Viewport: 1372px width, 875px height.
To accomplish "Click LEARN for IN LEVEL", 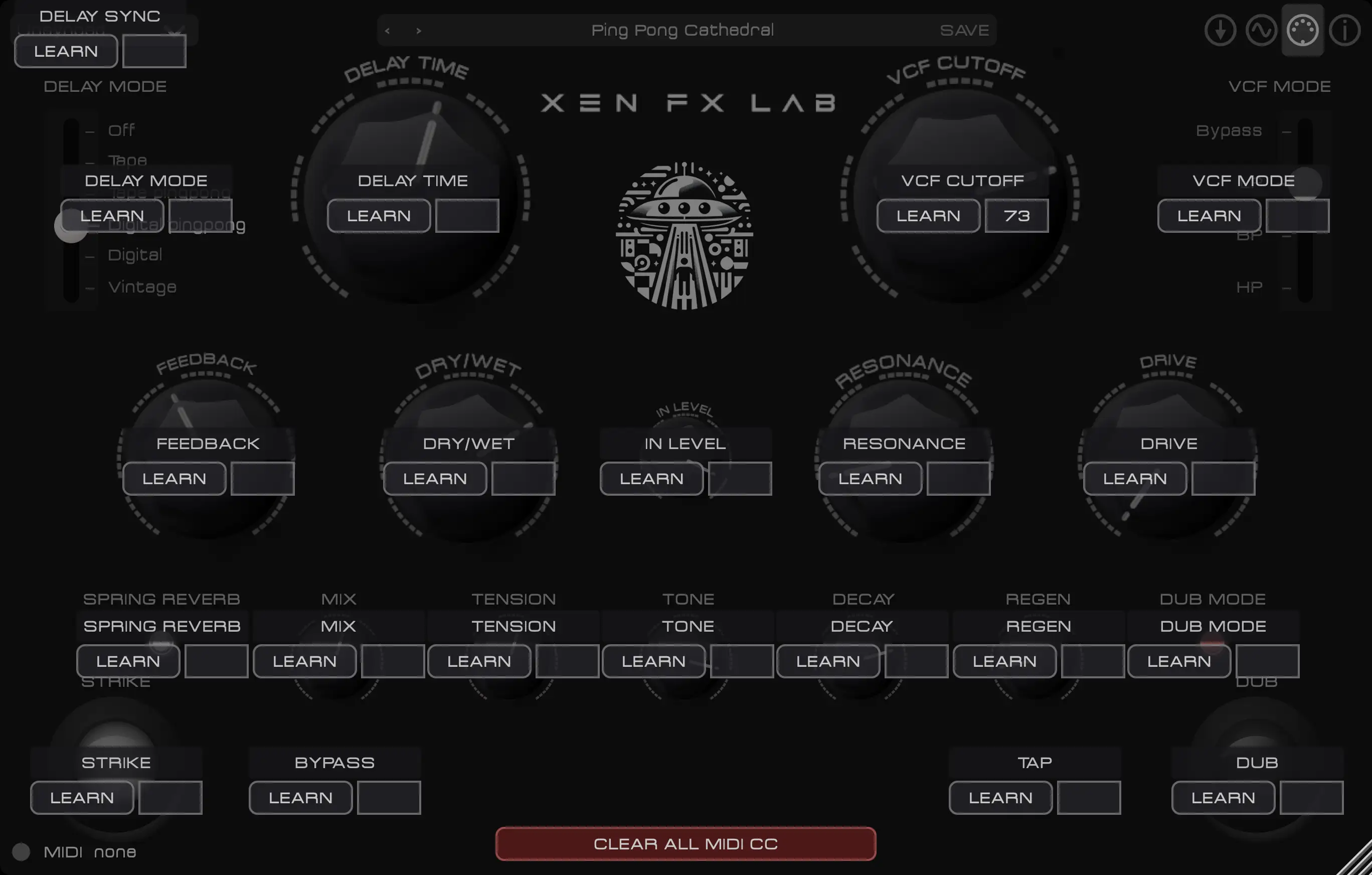I will 651,478.
